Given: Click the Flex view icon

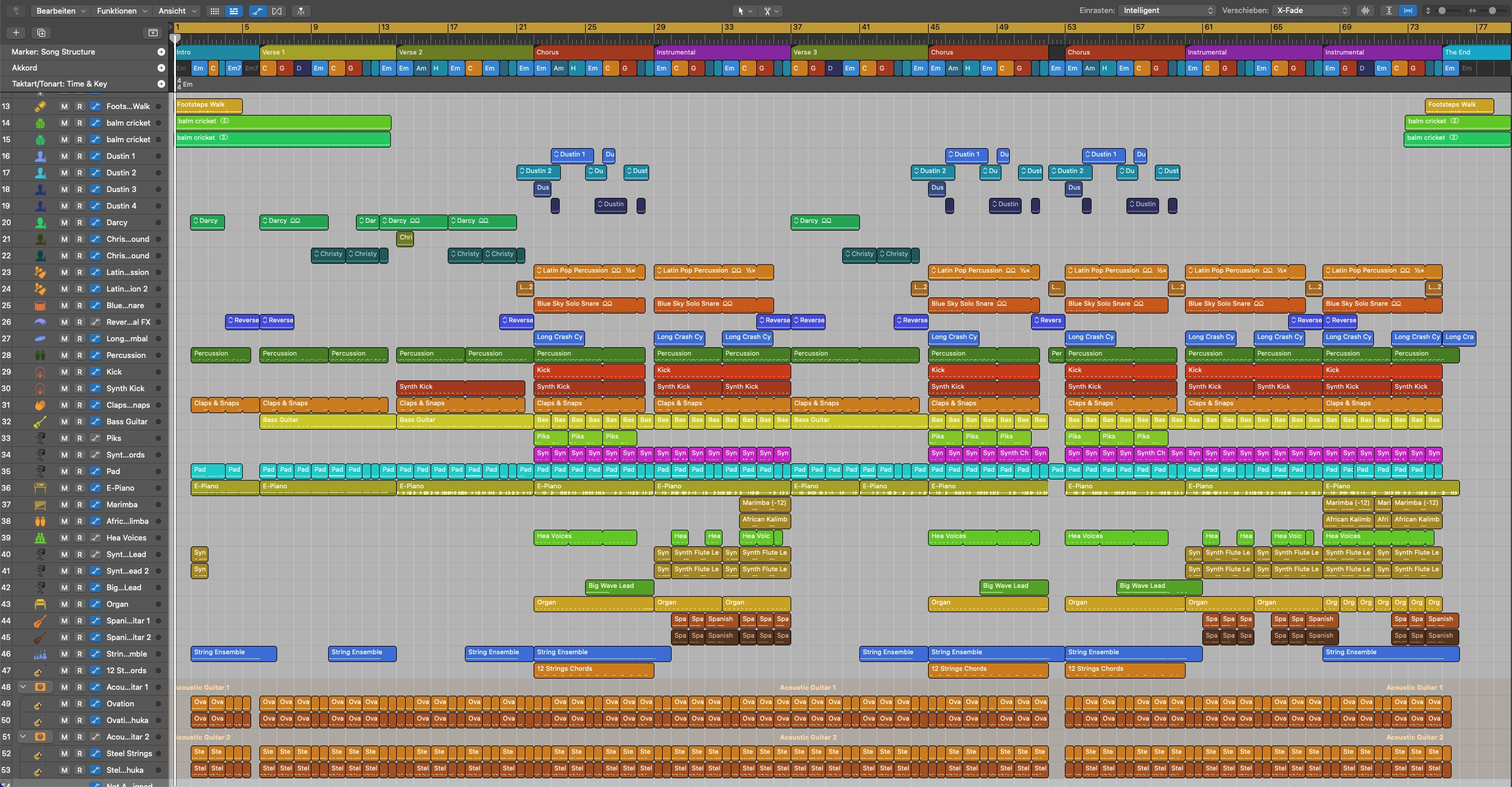Looking at the screenshot, I should tap(277, 11).
